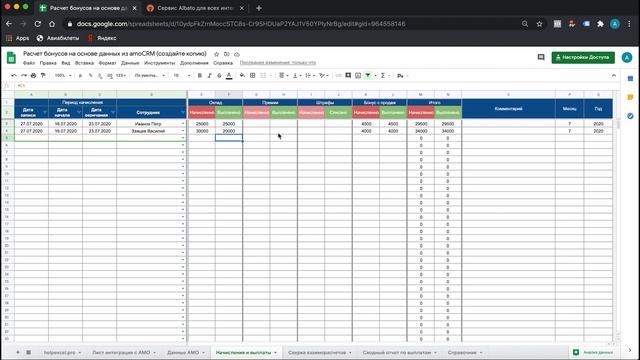Open the Инструменты menu
This screenshot has height=360, width=640.
click(160, 63)
